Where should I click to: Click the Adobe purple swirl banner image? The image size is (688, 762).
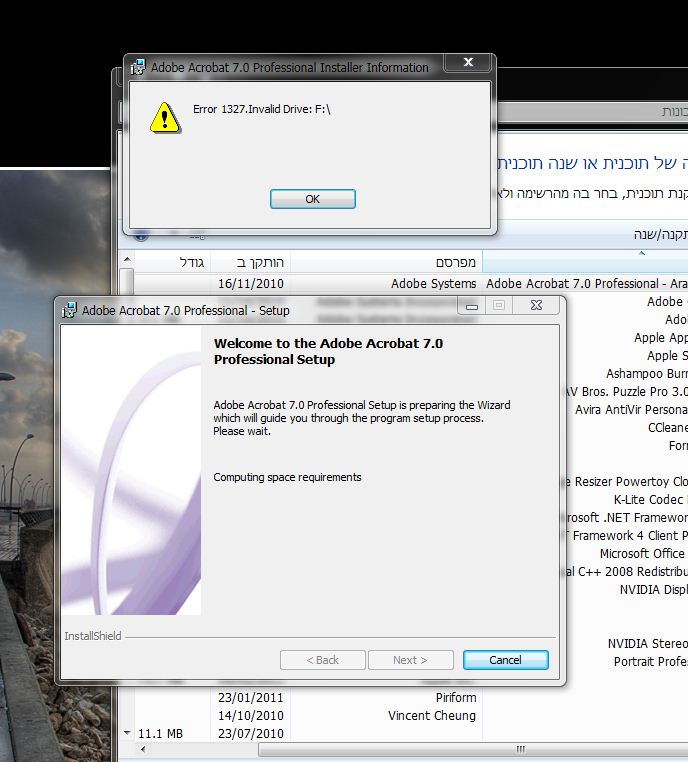click(131, 470)
